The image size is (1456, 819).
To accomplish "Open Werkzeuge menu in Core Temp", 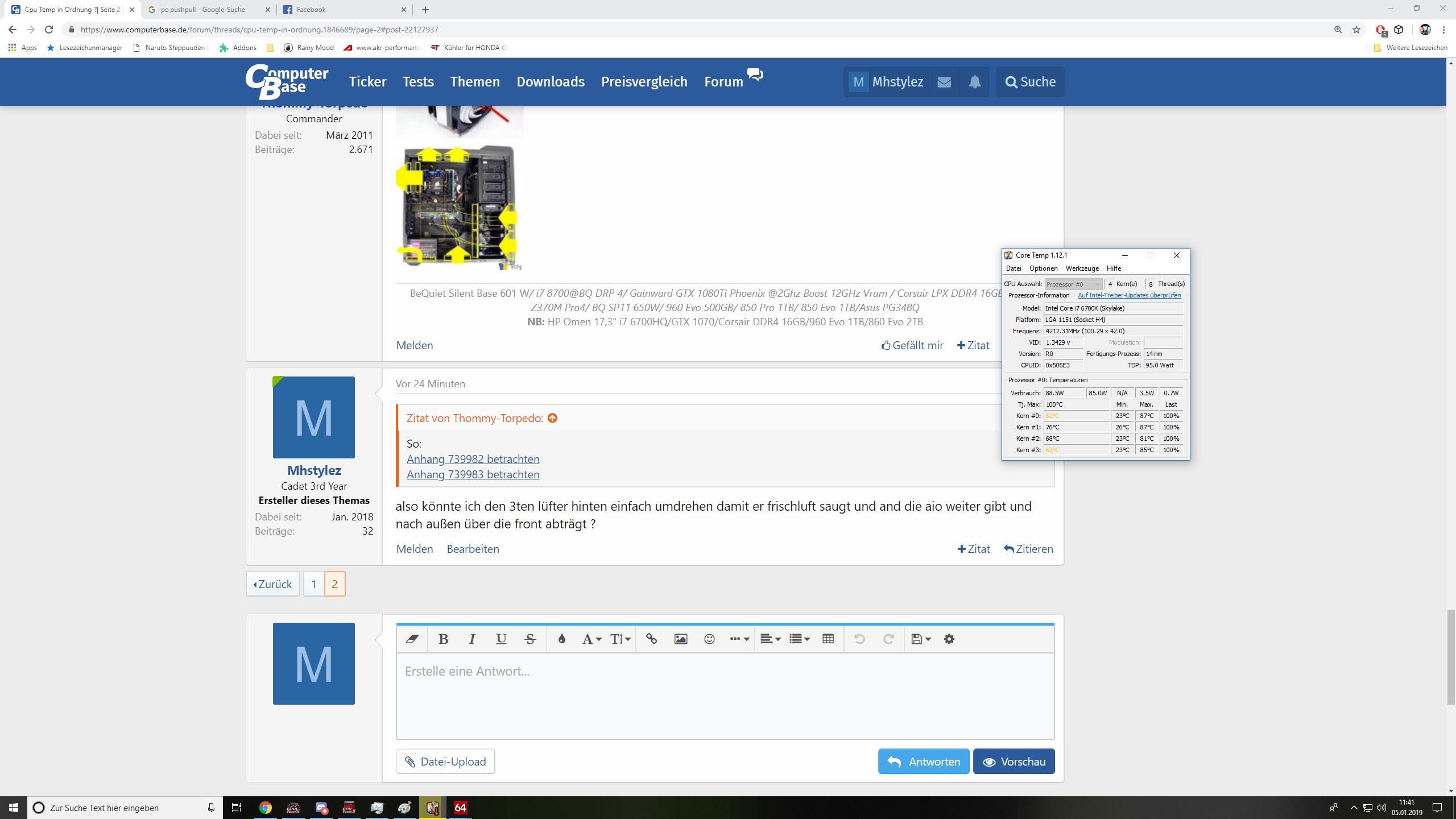I will point(1082,268).
